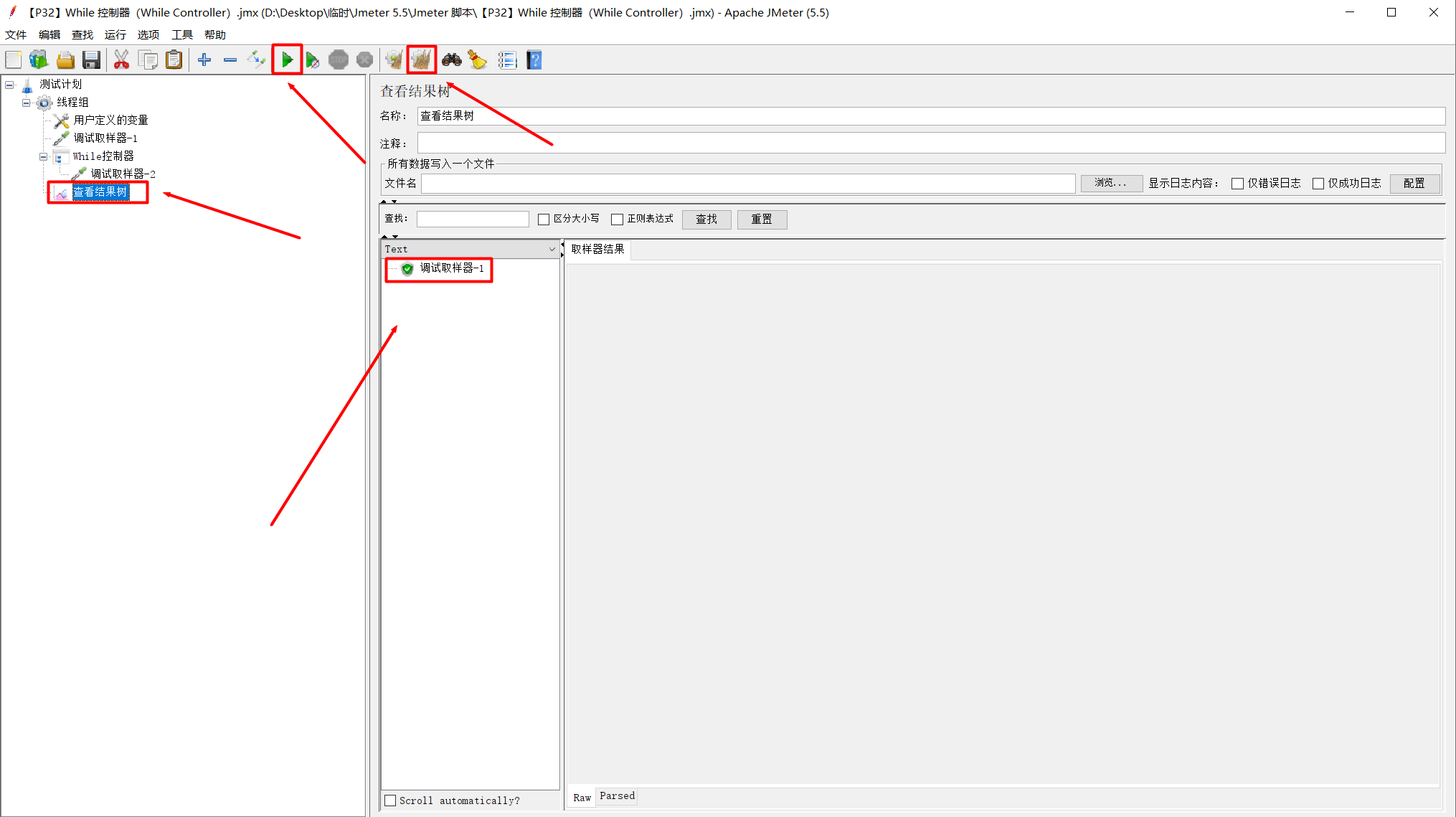Select 调试取样器-2 in the tree
Screen dimensions: 1456x817
click(123, 174)
